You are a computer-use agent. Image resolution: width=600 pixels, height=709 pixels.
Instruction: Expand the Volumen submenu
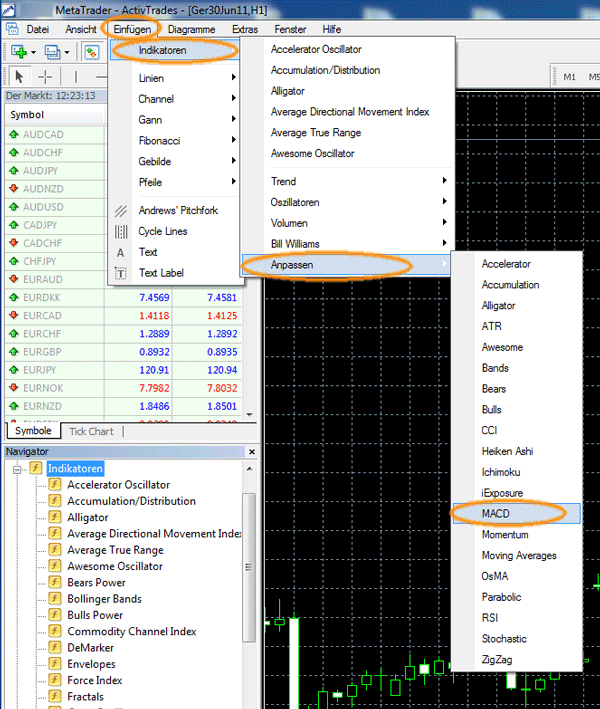[x=347, y=223]
